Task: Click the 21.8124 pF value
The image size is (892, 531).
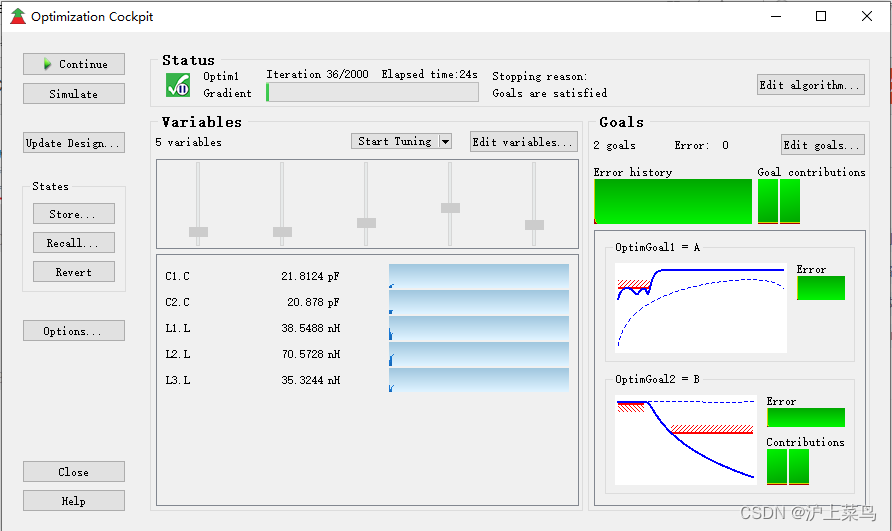Action: coord(310,276)
